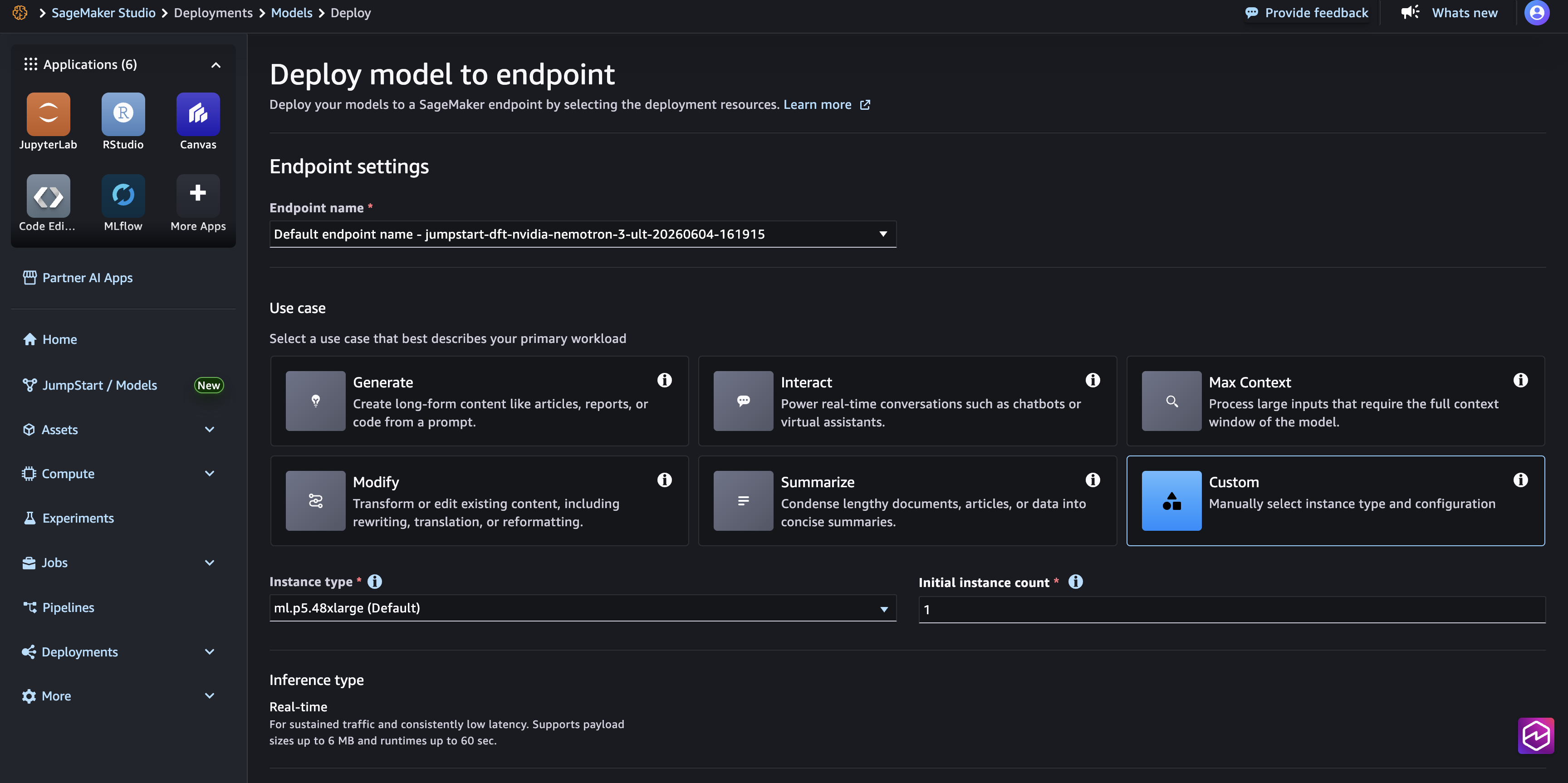The height and width of the screenshot is (783, 1568).
Task: Show info for the Interact use case
Action: click(x=1093, y=380)
